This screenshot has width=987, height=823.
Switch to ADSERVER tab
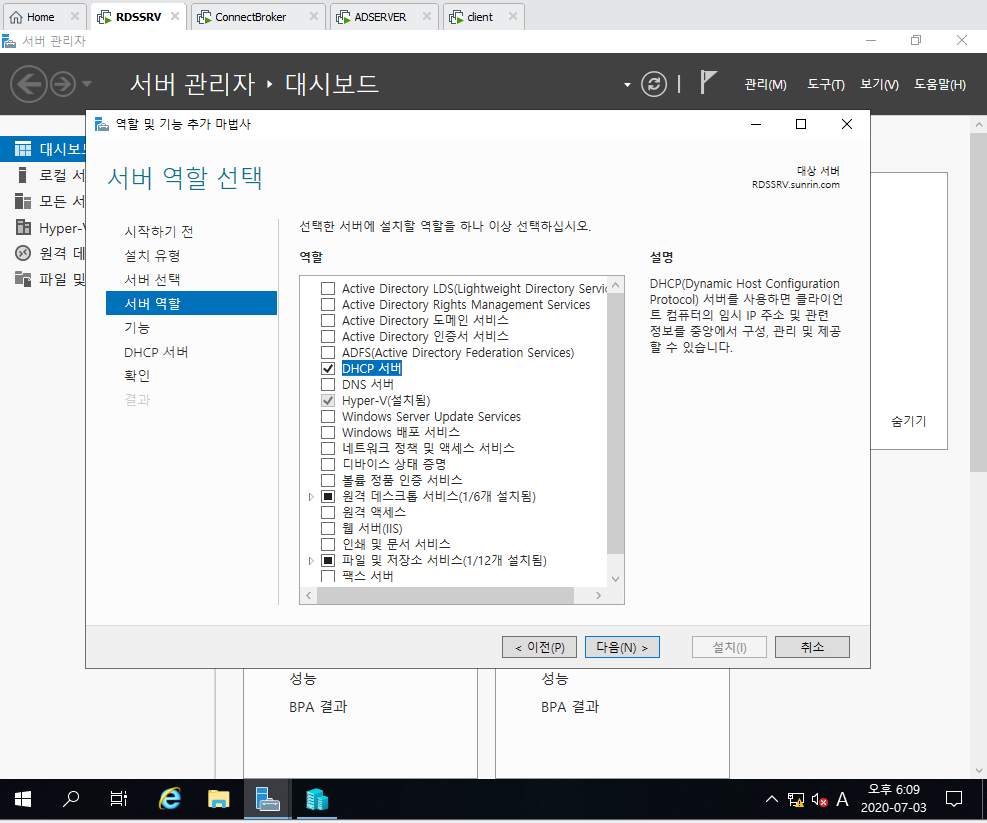(380, 17)
